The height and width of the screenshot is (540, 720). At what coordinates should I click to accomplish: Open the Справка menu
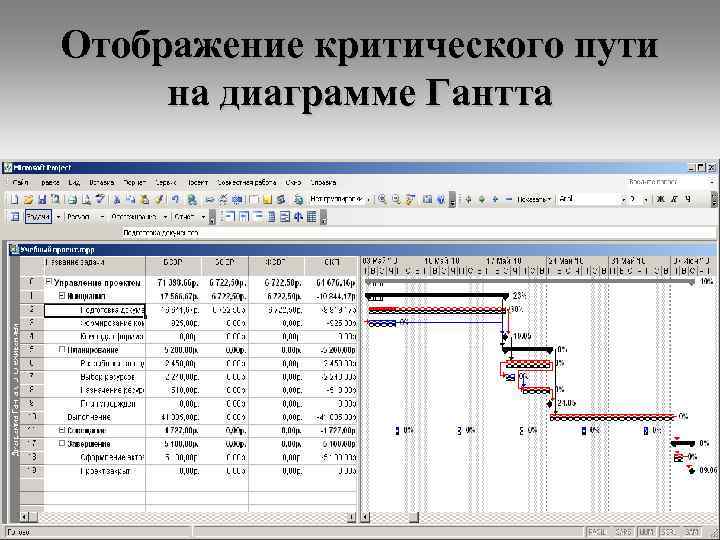pyautogui.click(x=323, y=183)
